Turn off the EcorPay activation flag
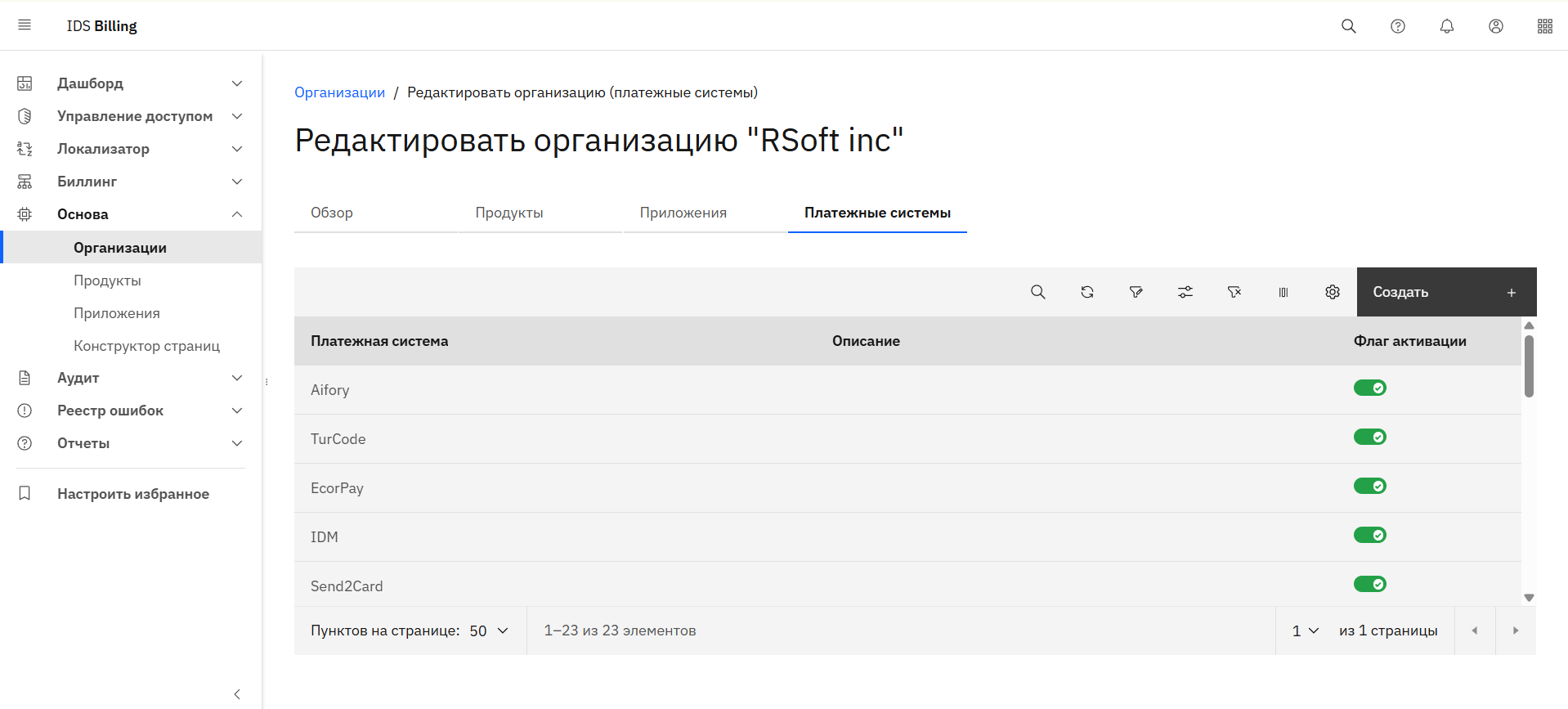The height and width of the screenshot is (709, 1568). pyautogui.click(x=1369, y=486)
